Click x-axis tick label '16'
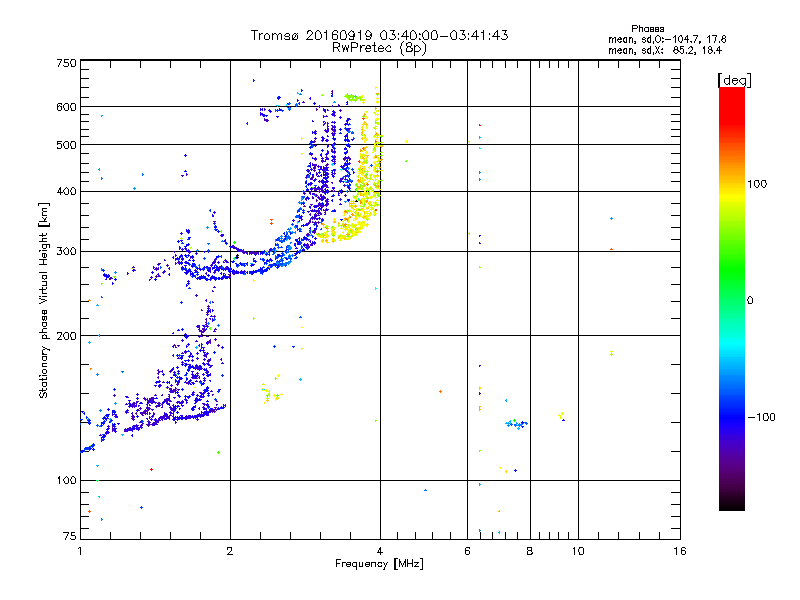This screenshot has height=600, width=800. point(680,551)
